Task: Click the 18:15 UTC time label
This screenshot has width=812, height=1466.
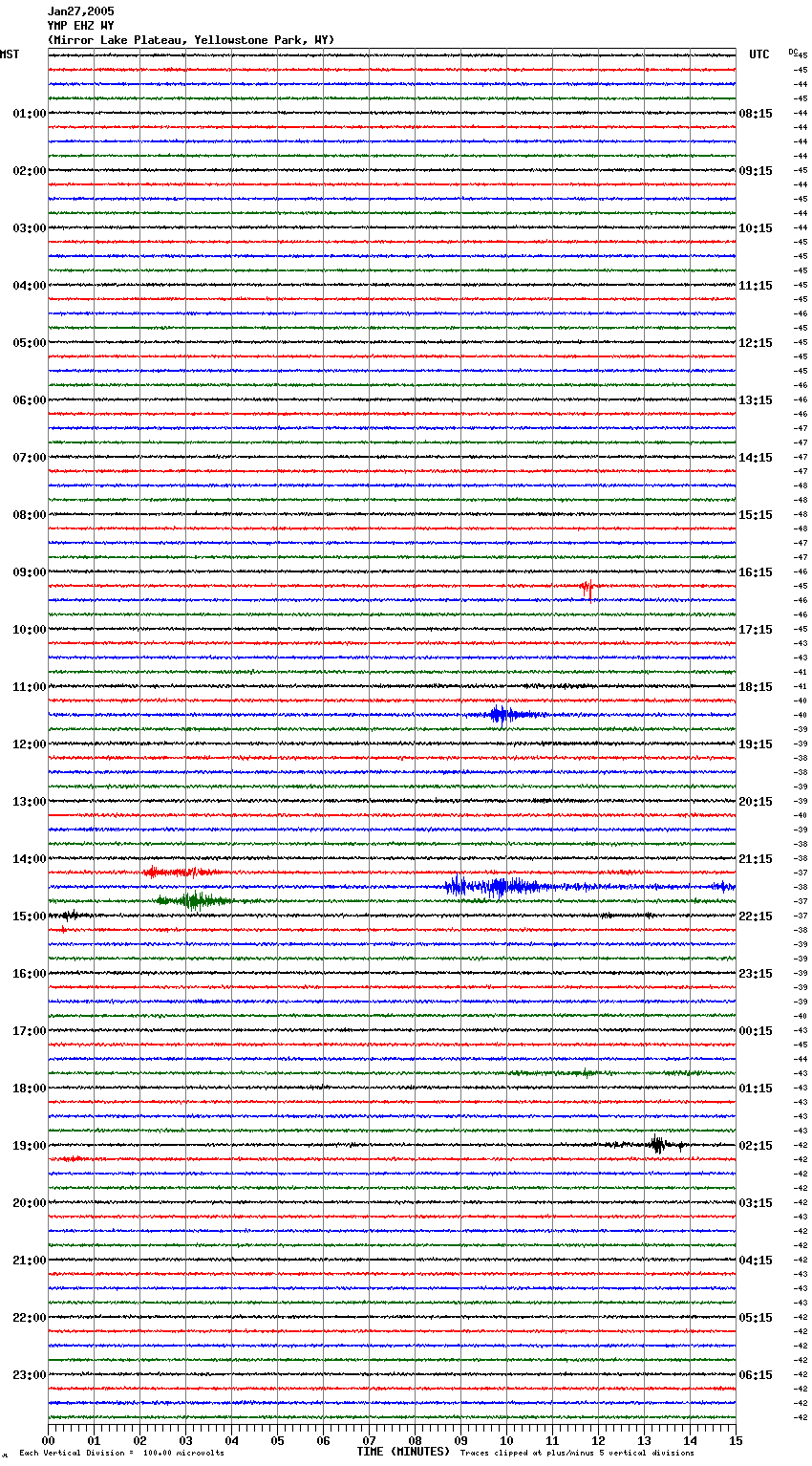Action: (756, 687)
